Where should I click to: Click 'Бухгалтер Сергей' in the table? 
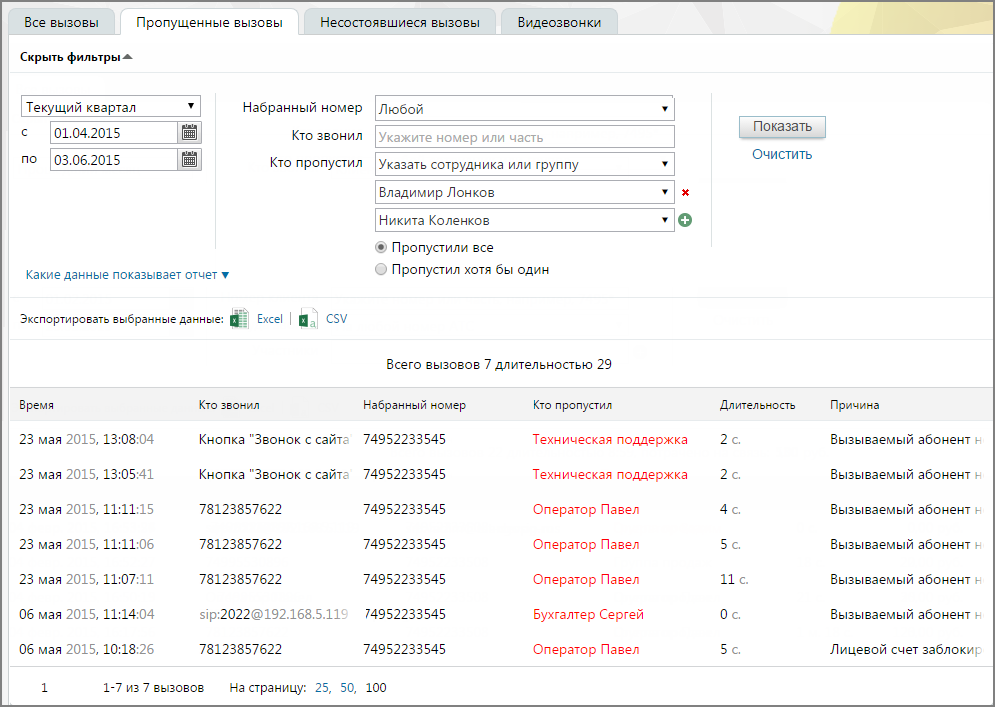(x=588, y=614)
